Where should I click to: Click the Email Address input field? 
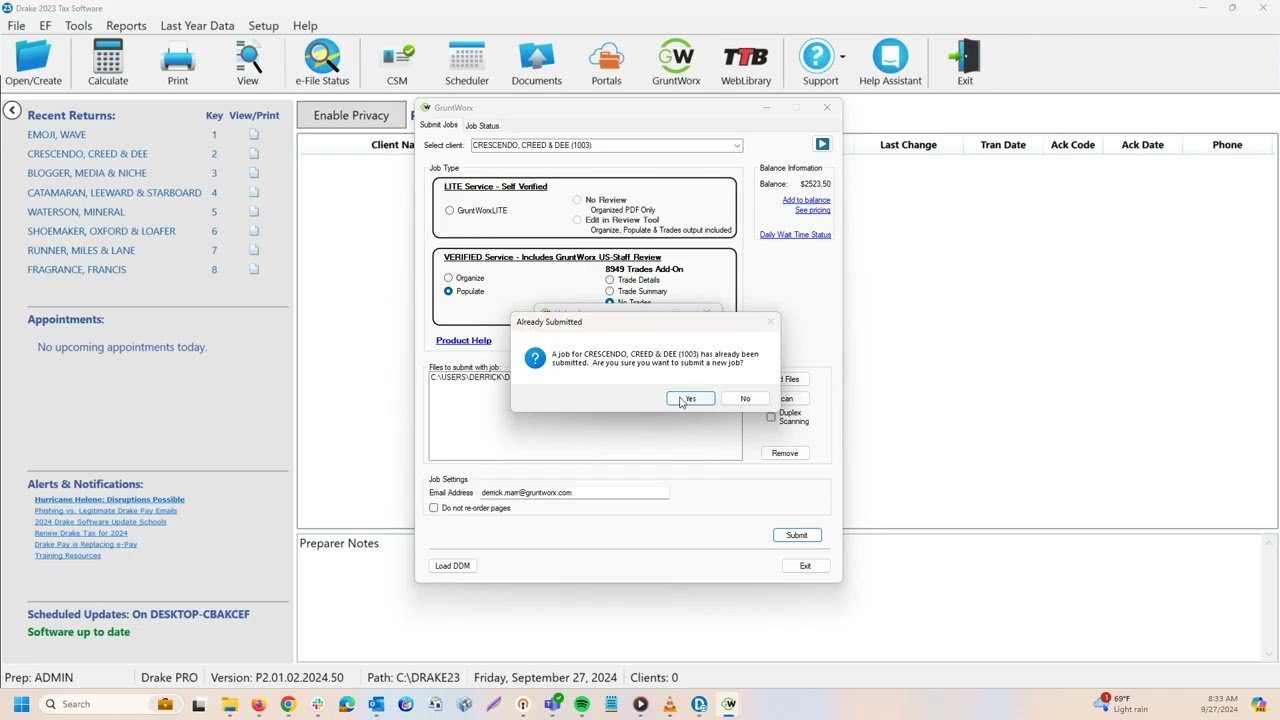click(x=574, y=493)
